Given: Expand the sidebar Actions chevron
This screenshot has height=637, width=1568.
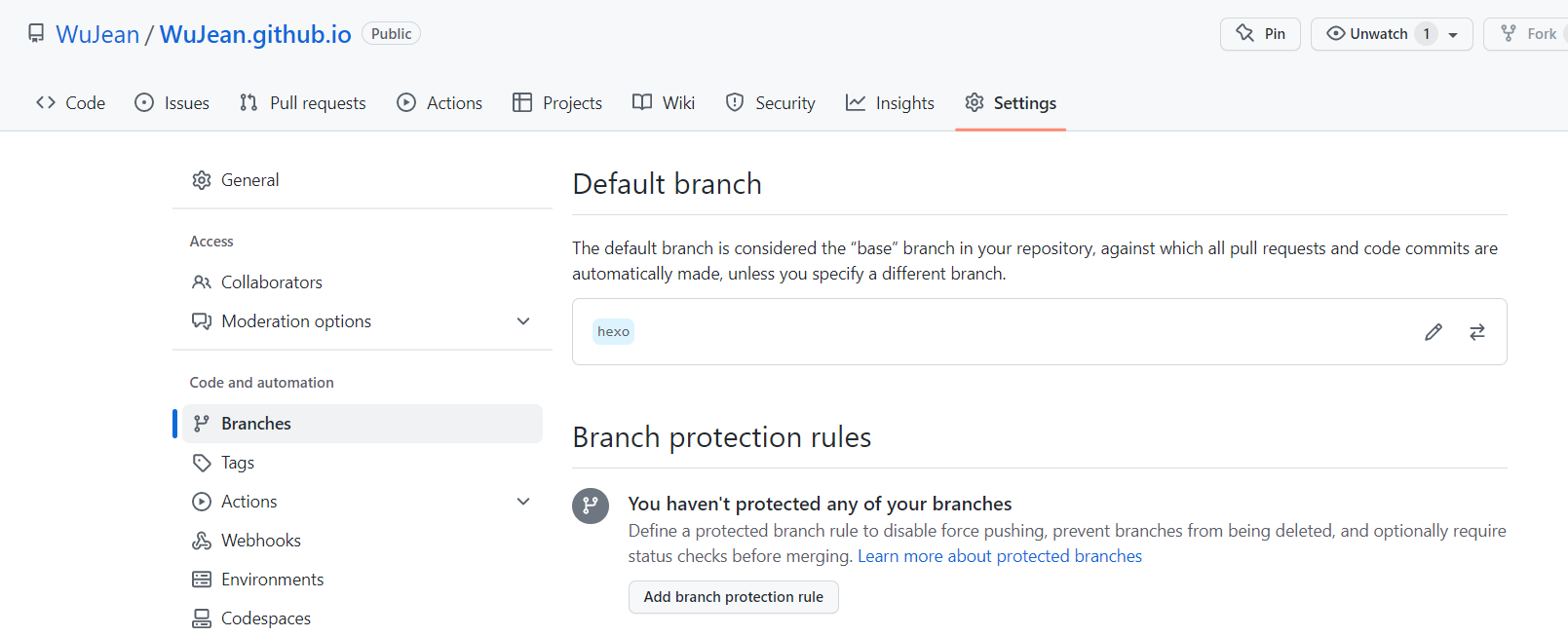Looking at the screenshot, I should (x=523, y=502).
